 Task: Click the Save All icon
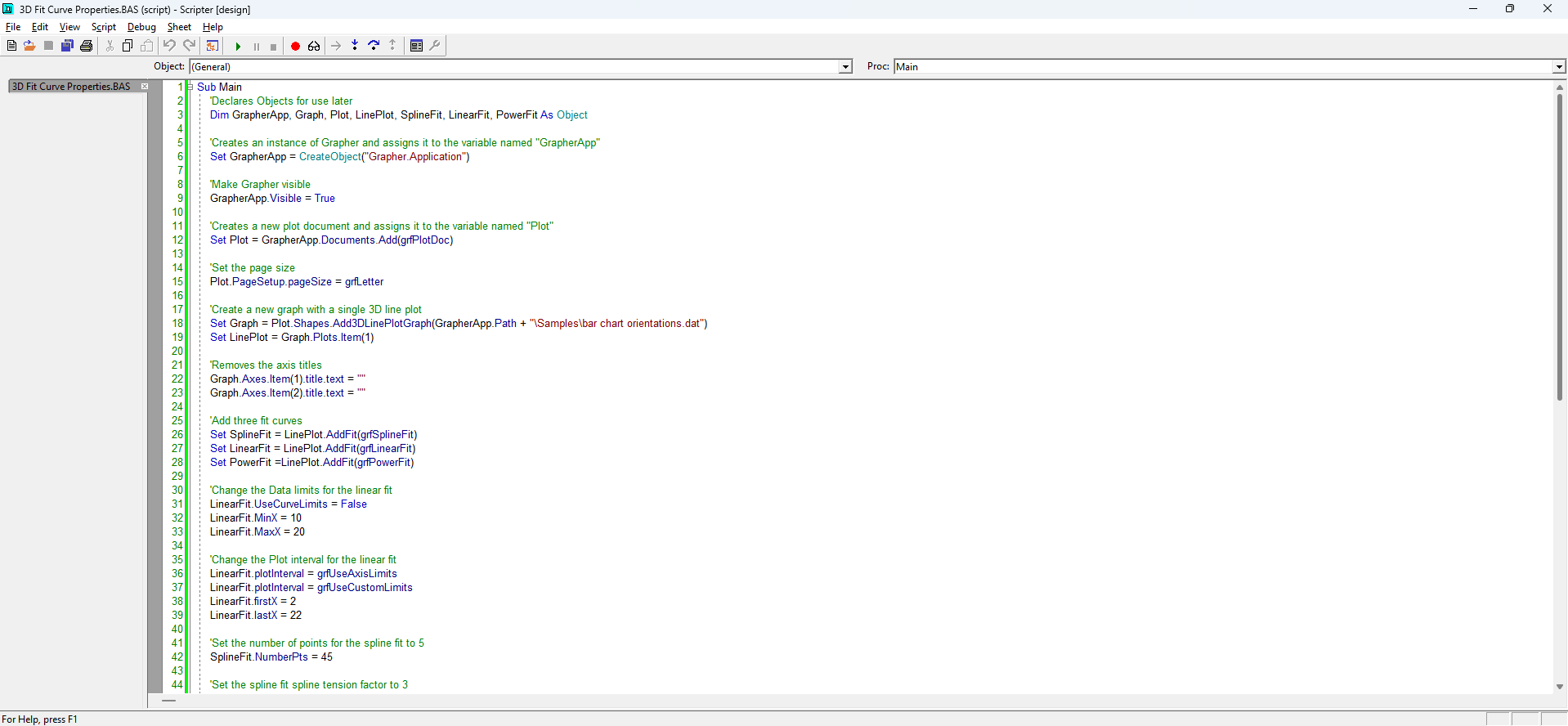[x=67, y=46]
